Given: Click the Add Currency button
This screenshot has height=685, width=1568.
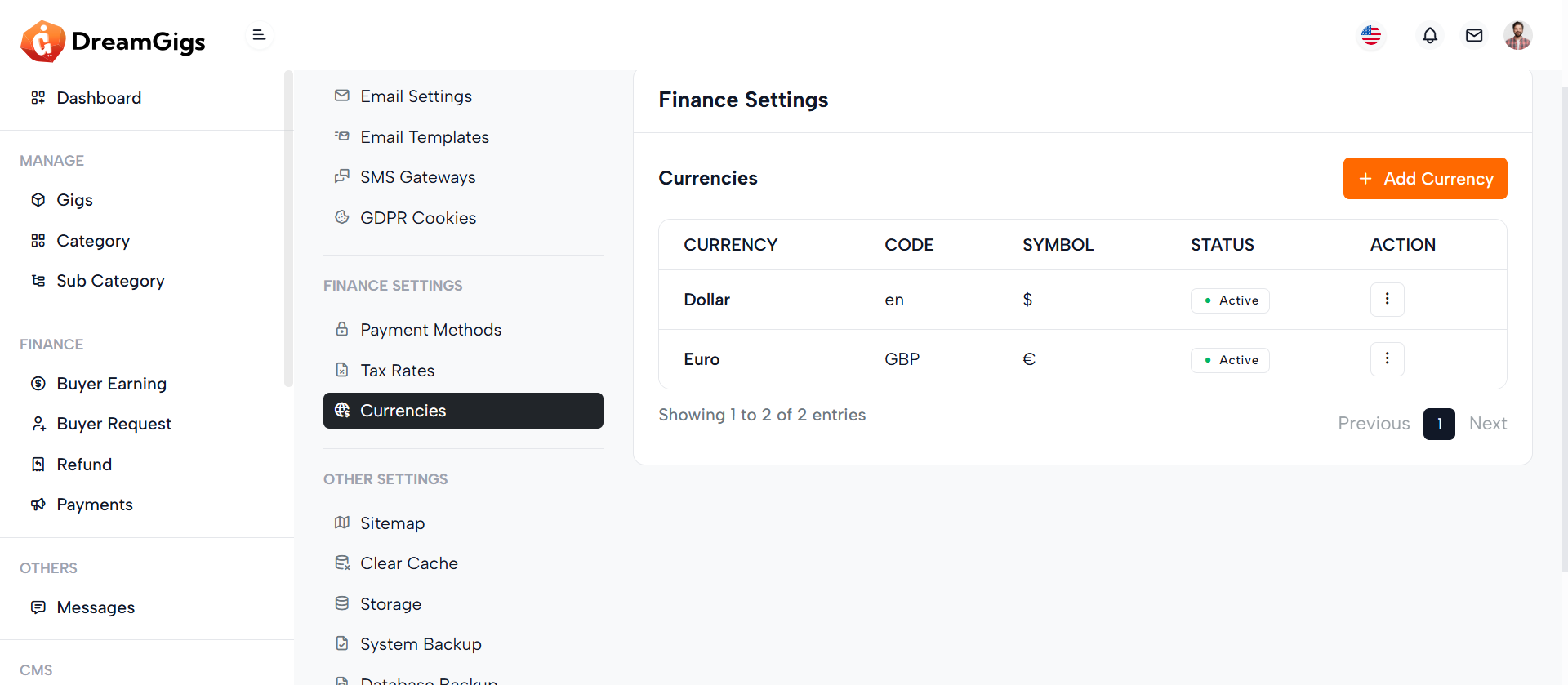Looking at the screenshot, I should coord(1425,179).
